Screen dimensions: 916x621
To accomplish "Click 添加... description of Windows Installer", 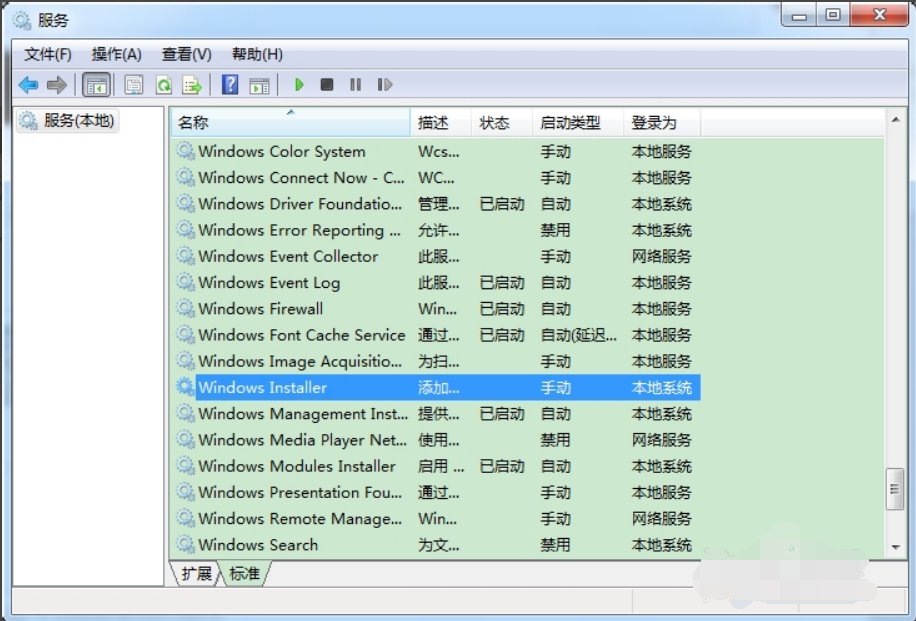I will coord(439,388).
